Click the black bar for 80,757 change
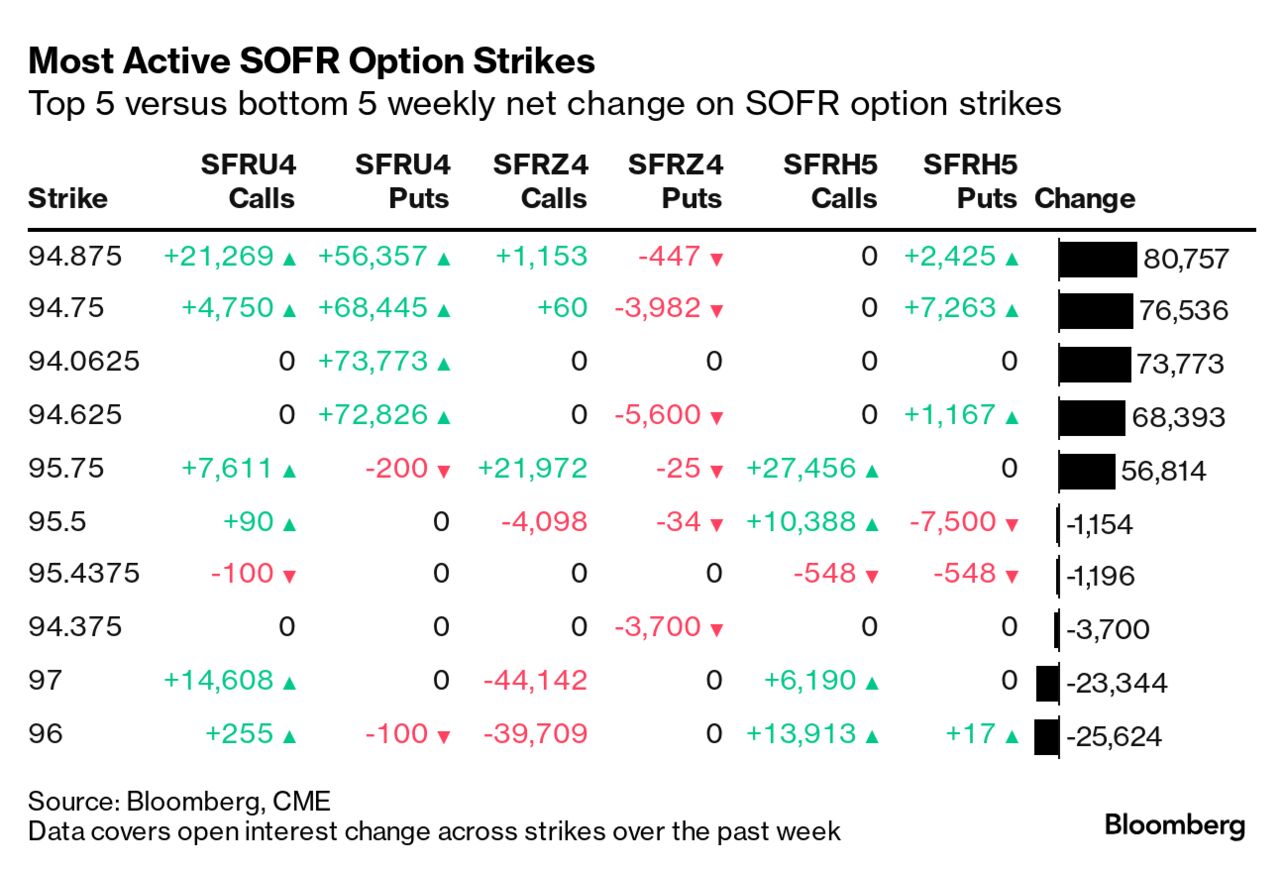This screenshot has height=870, width=1284. 1097,259
